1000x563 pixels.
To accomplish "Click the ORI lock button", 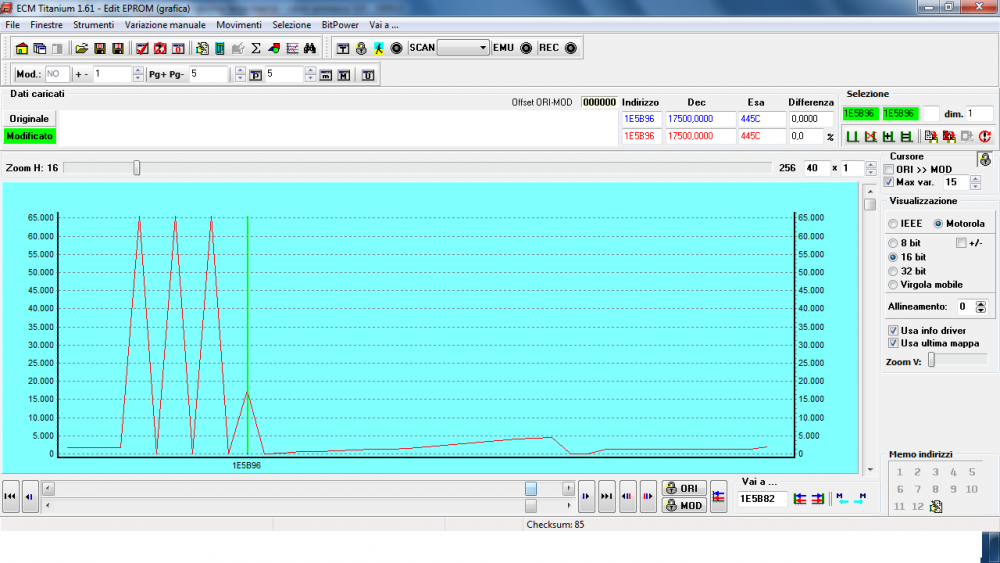I will click(x=684, y=488).
